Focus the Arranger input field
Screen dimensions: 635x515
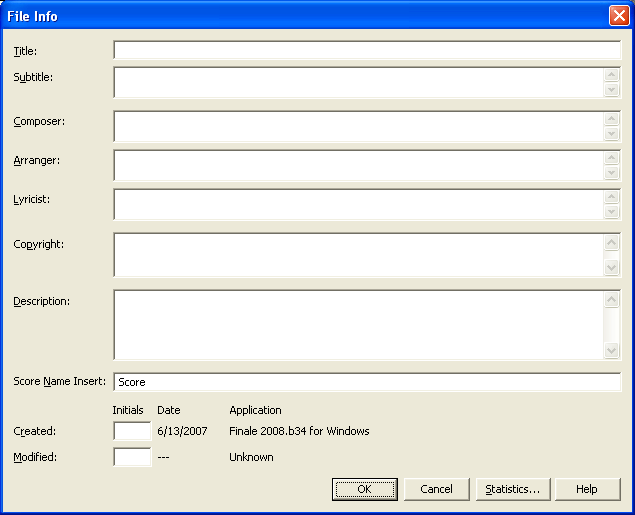click(x=360, y=165)
